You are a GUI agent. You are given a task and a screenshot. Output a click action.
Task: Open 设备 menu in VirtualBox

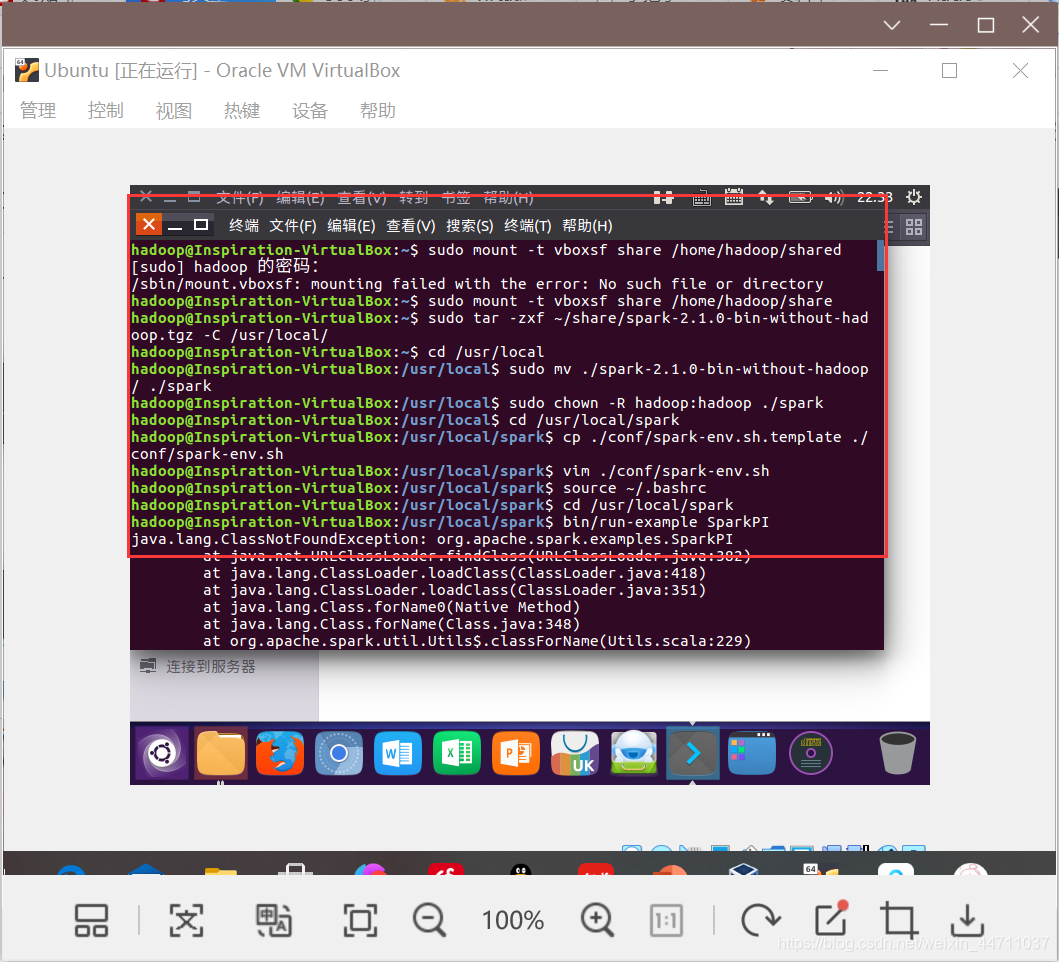310,110
